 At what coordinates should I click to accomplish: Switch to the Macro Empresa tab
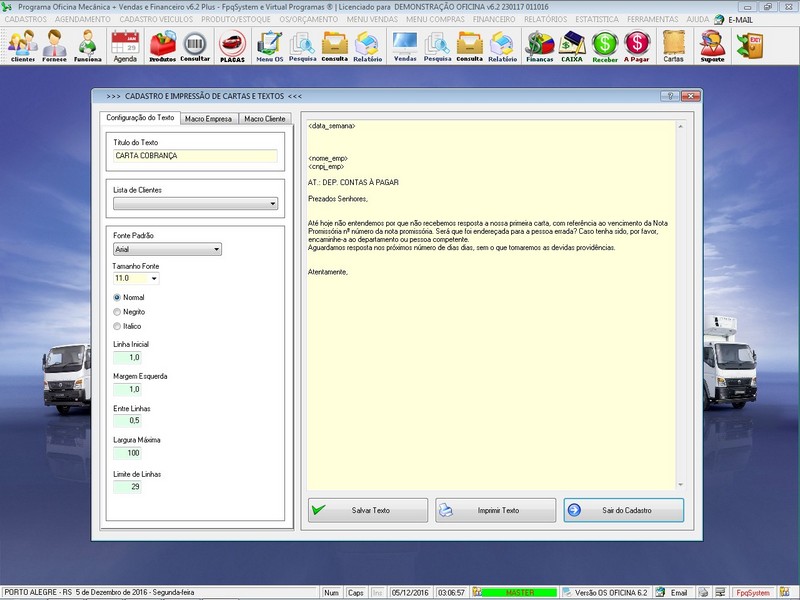point(208,118)
